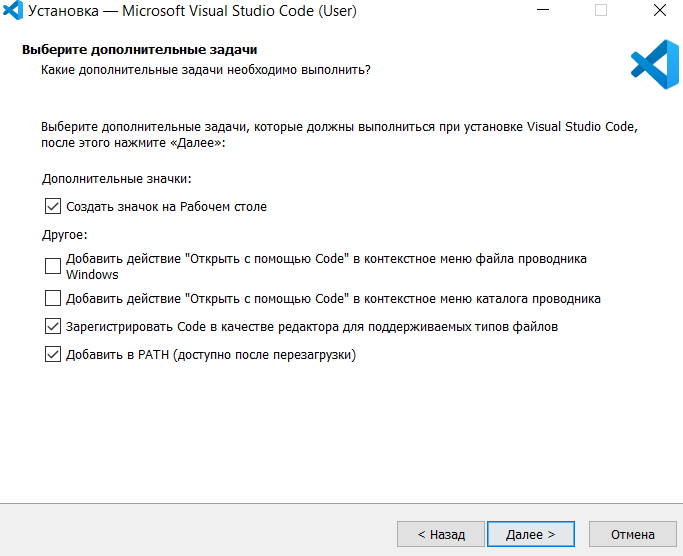This screenshot has height=556, width=683.
Task: Toggle the "Добавить в PATH" checkbox
Action: (53, 354)
